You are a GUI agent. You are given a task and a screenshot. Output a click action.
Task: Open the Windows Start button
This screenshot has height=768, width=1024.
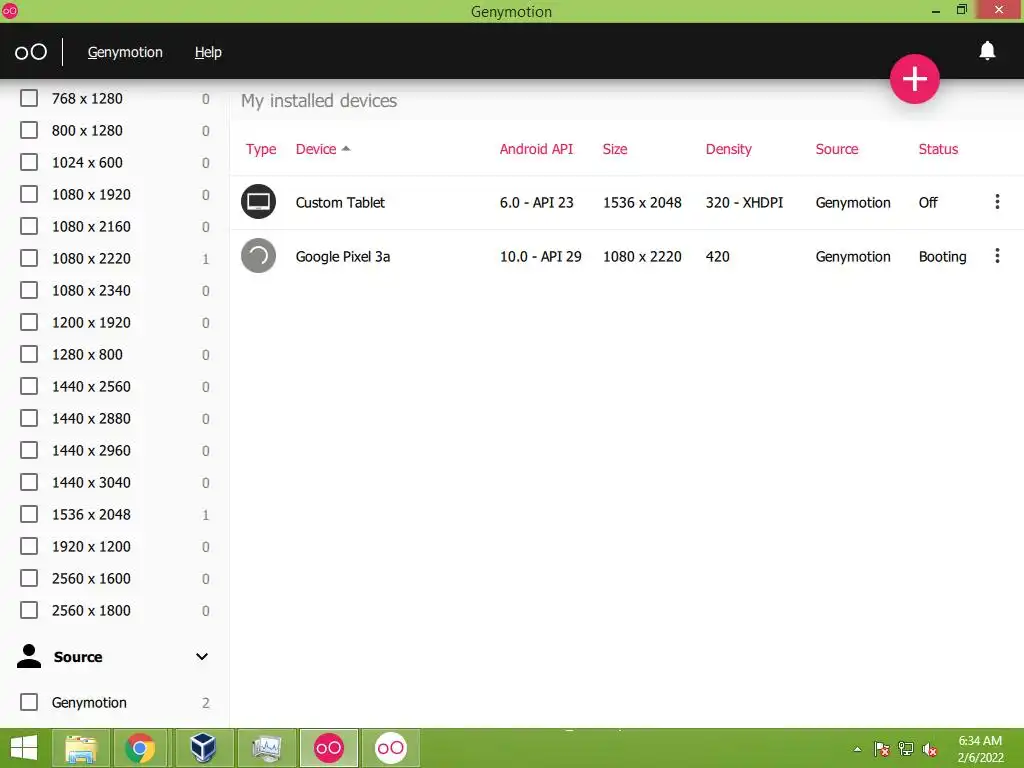point(24,748)
